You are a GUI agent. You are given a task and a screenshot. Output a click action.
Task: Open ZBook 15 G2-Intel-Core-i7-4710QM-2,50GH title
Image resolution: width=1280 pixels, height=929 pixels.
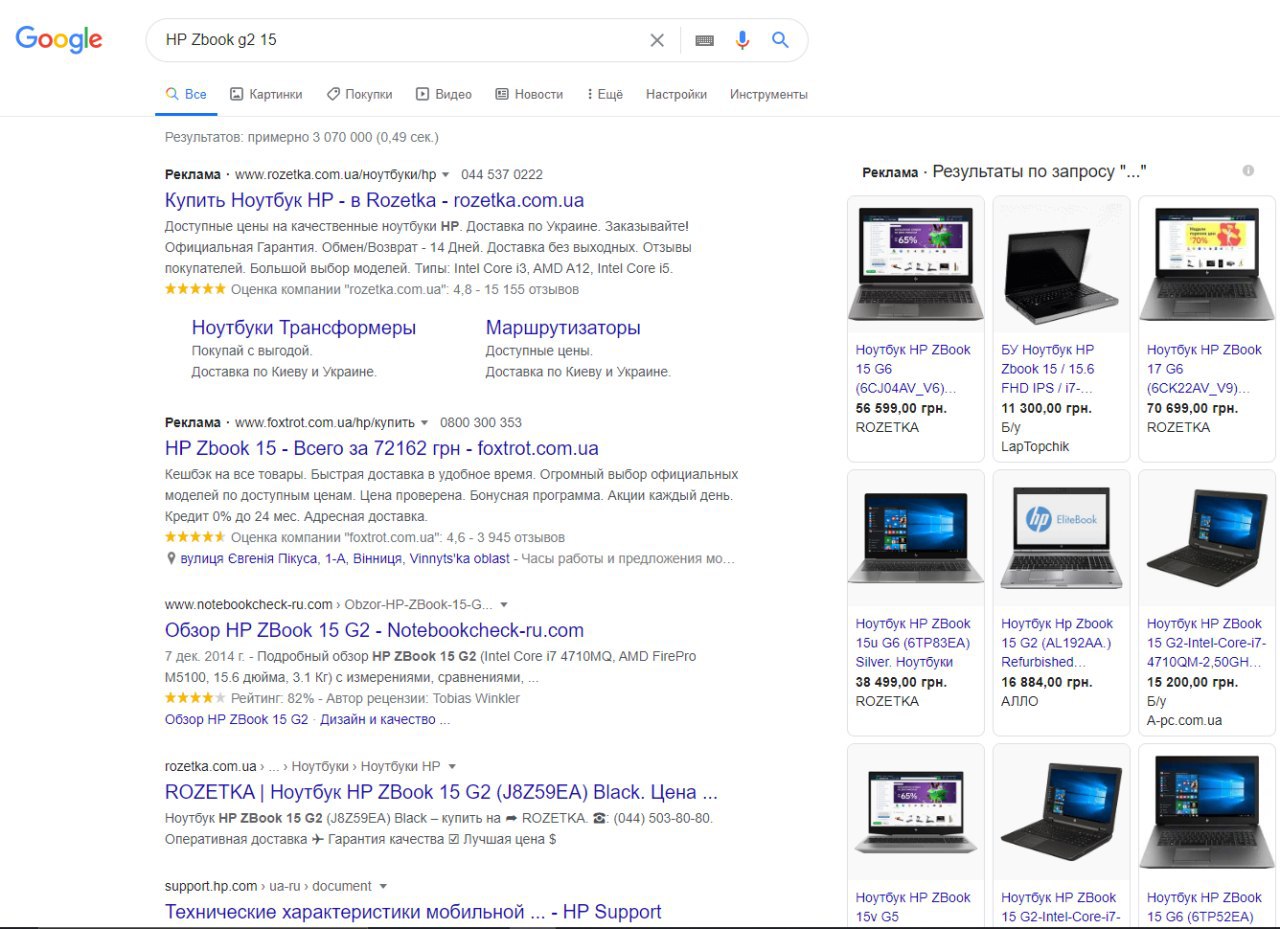[1204, 643]
